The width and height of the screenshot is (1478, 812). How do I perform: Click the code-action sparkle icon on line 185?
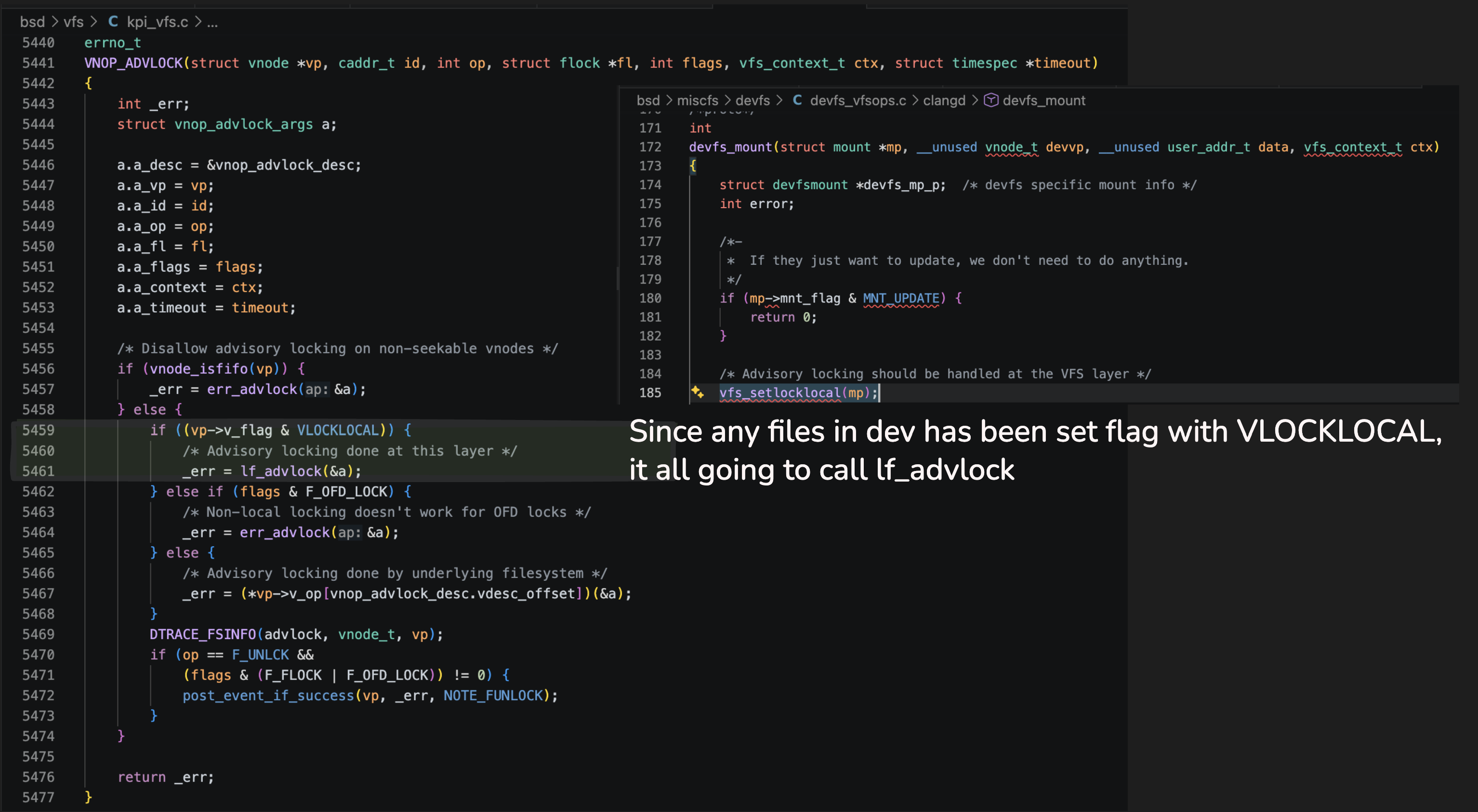tap(697, 392)
